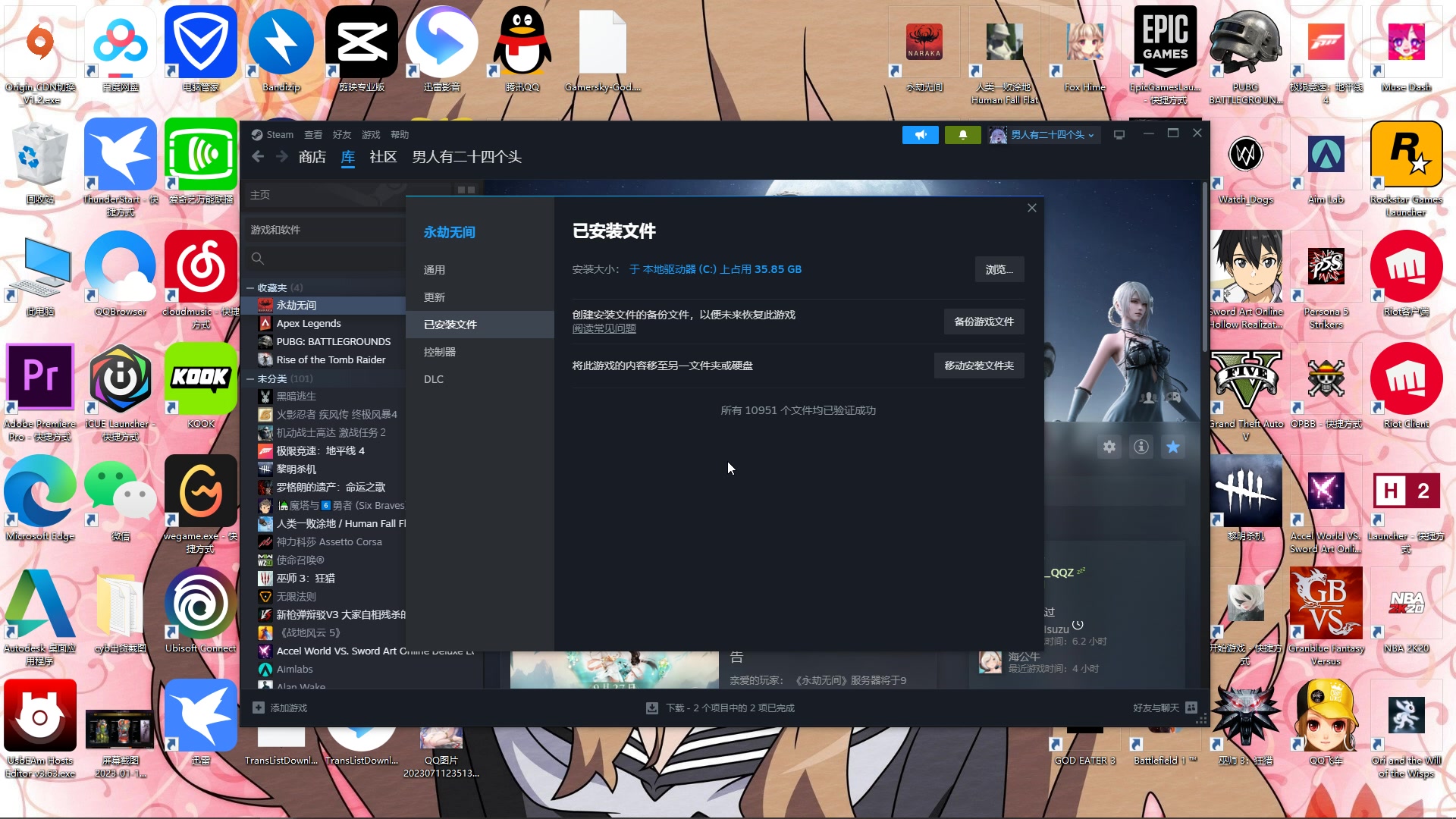
Task: Click the Steam forward arrow
Action: [281, 157]
